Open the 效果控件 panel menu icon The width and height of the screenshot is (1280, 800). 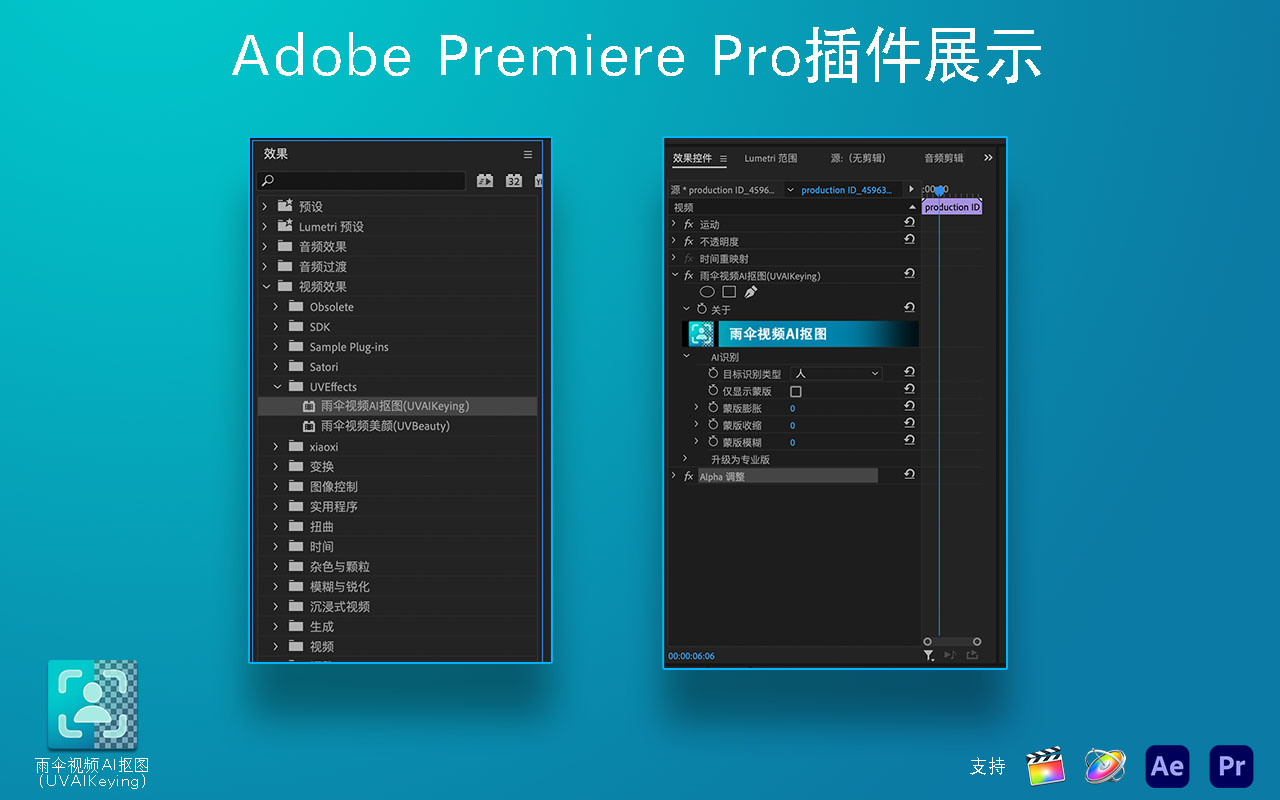[x=724, y=159]
